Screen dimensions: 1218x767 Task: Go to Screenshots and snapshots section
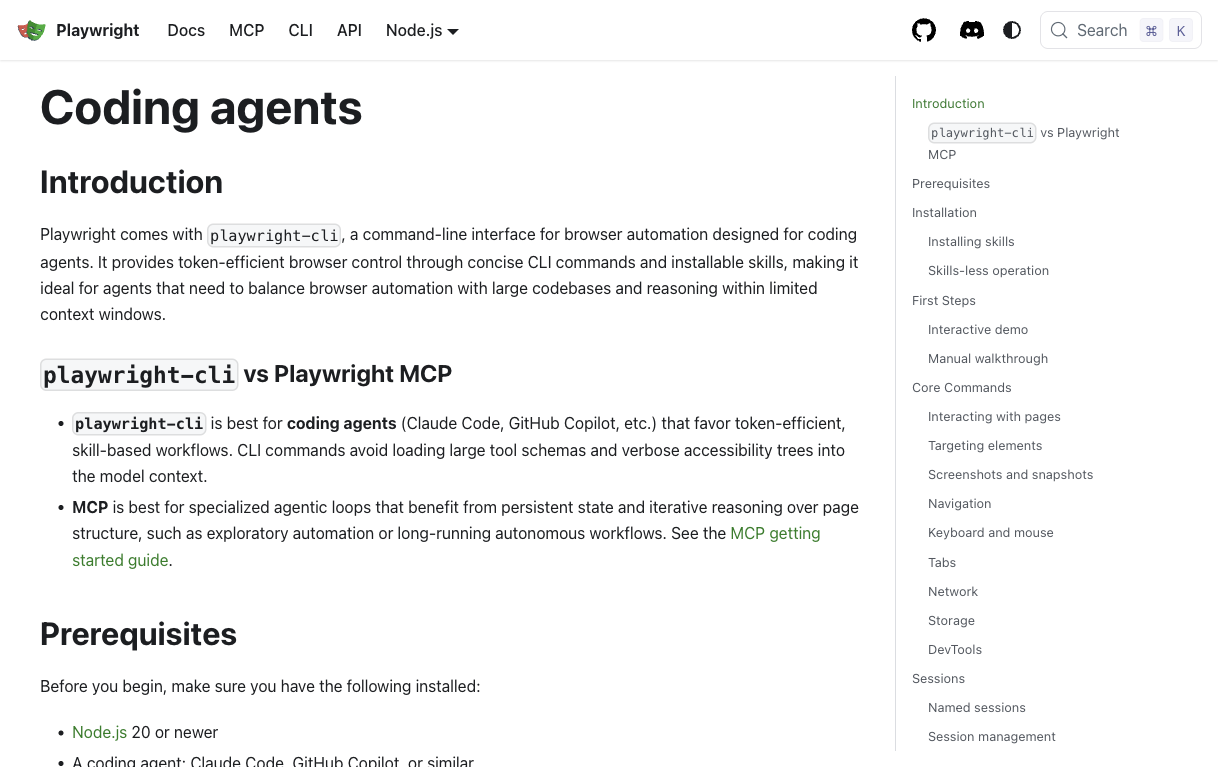point(1010,474)
